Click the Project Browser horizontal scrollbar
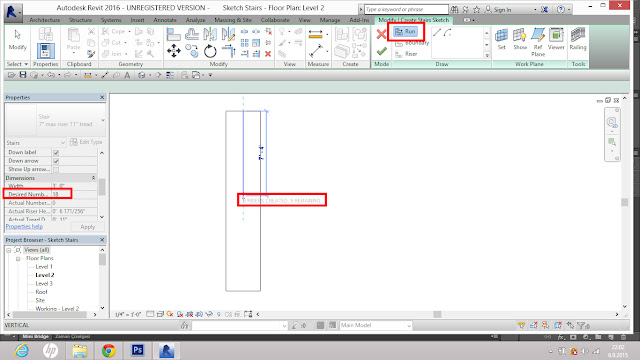This screenshot has width=640, height=360. point(51,315)
